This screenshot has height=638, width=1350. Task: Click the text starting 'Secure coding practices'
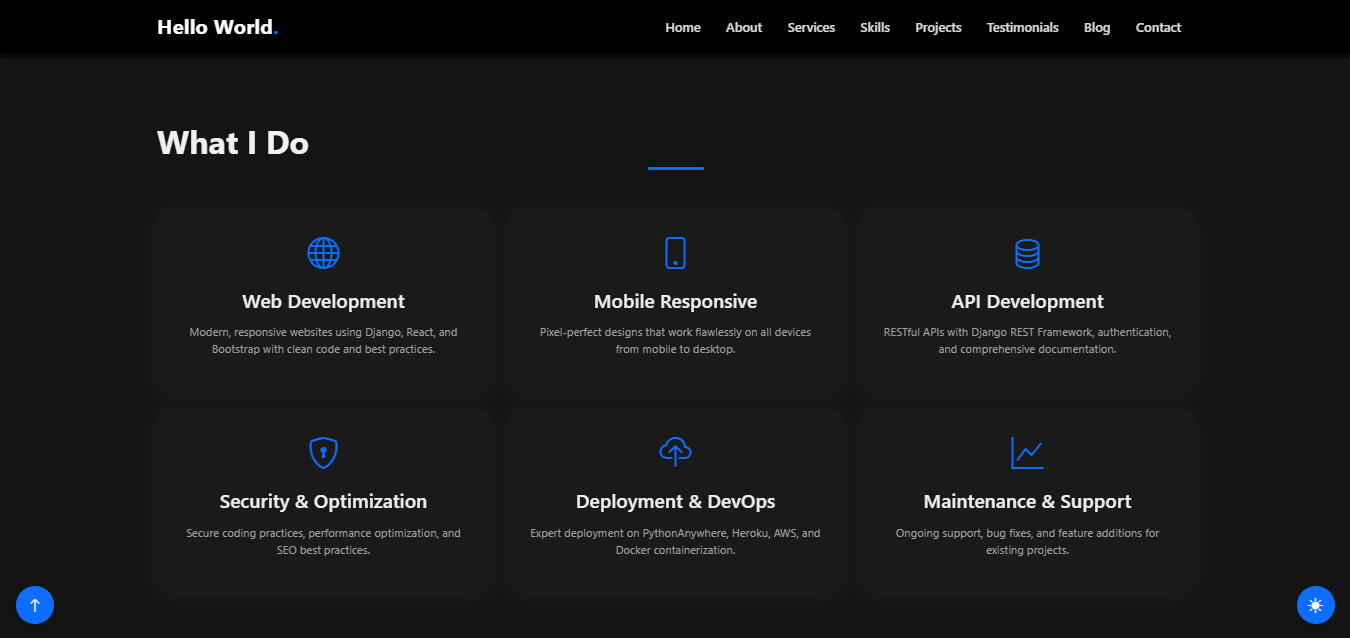point(323,542)
